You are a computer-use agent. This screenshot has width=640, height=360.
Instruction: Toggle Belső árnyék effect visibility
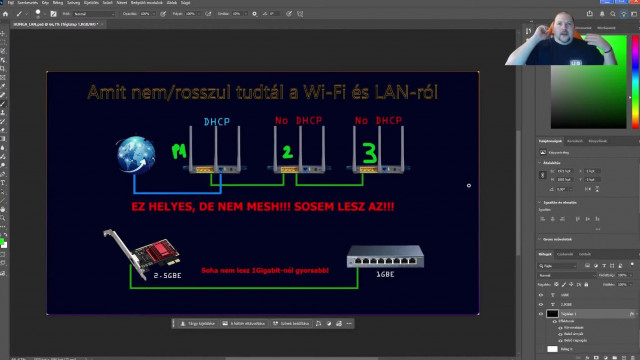pyautogui.click(x=560, y=334)
